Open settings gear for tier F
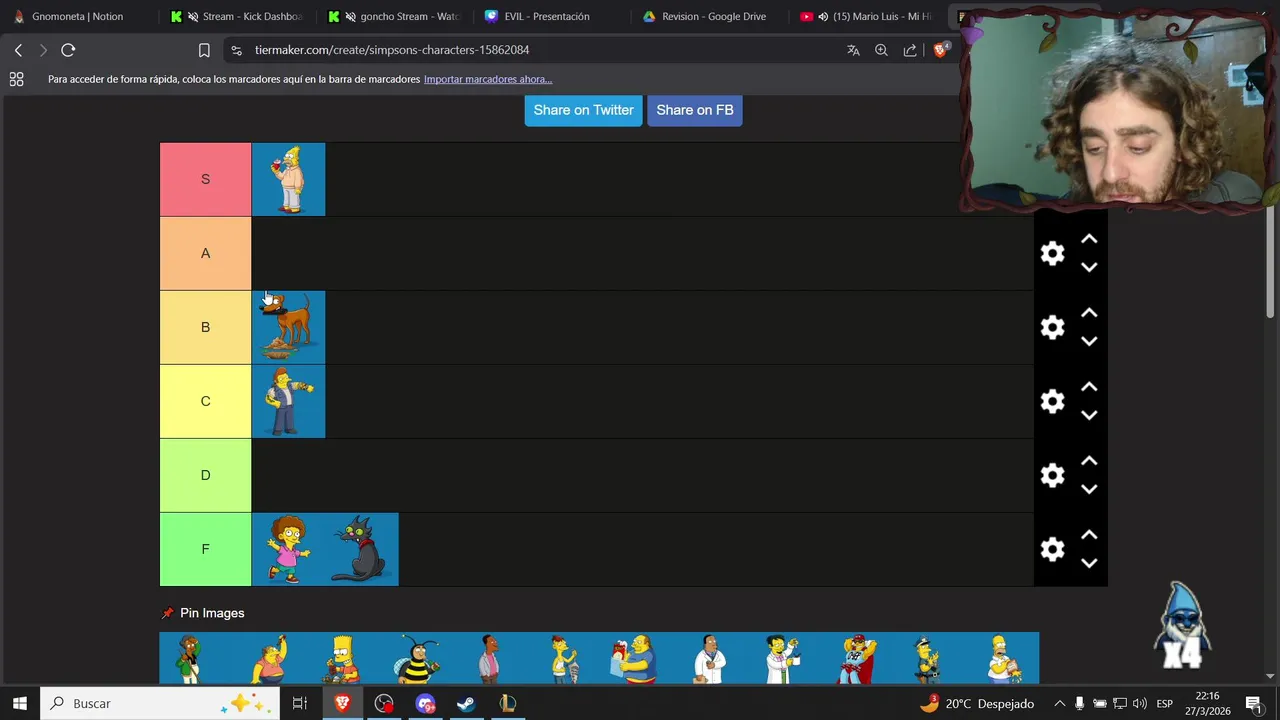This screenshot has height=720, width=1280. 1052,550
